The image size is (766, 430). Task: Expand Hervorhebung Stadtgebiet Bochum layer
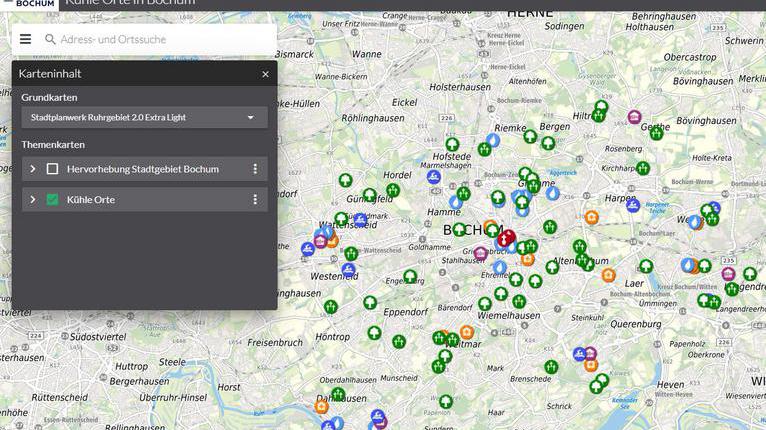tap(33, 169)
